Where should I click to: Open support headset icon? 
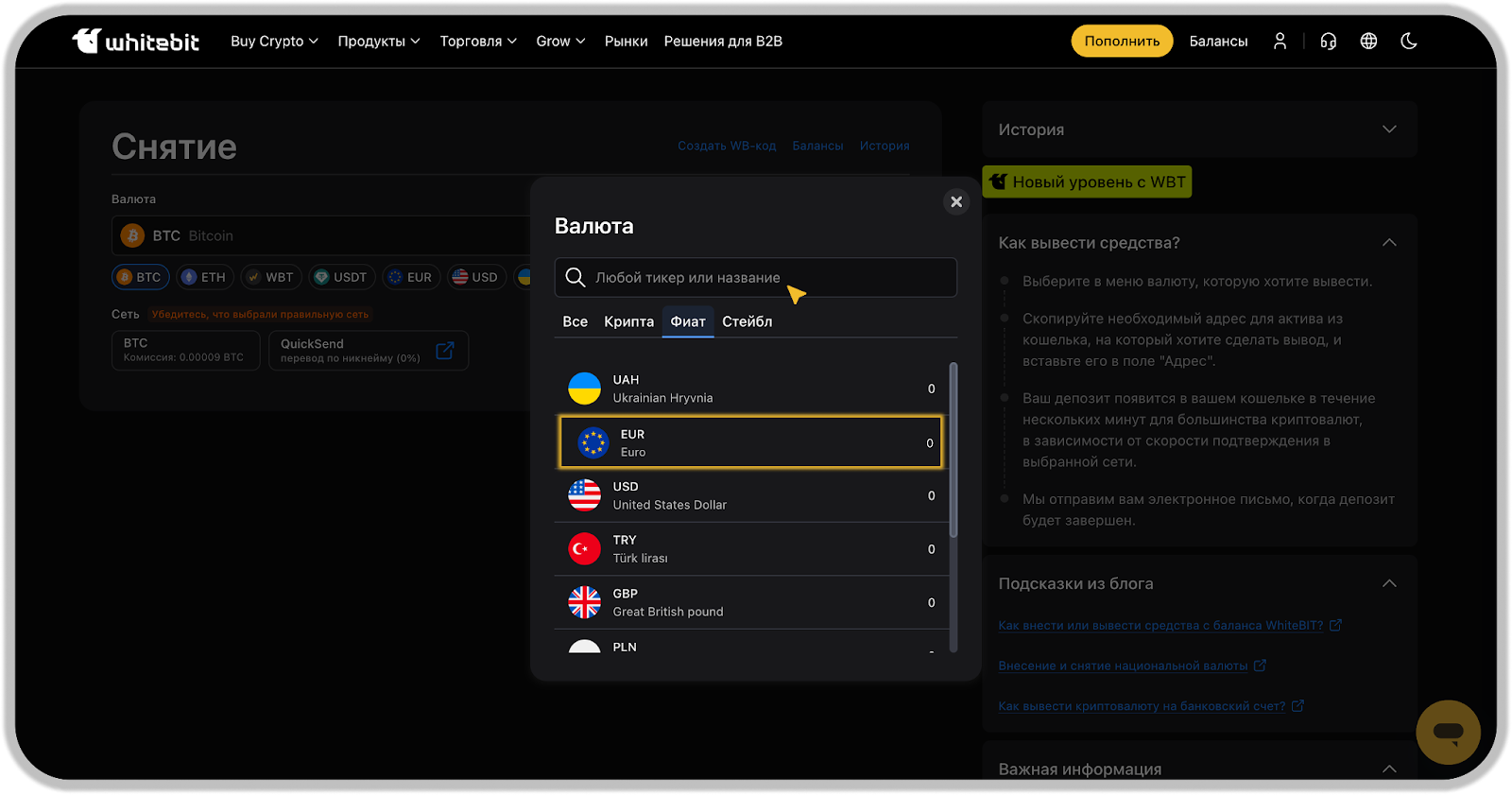1328,41
